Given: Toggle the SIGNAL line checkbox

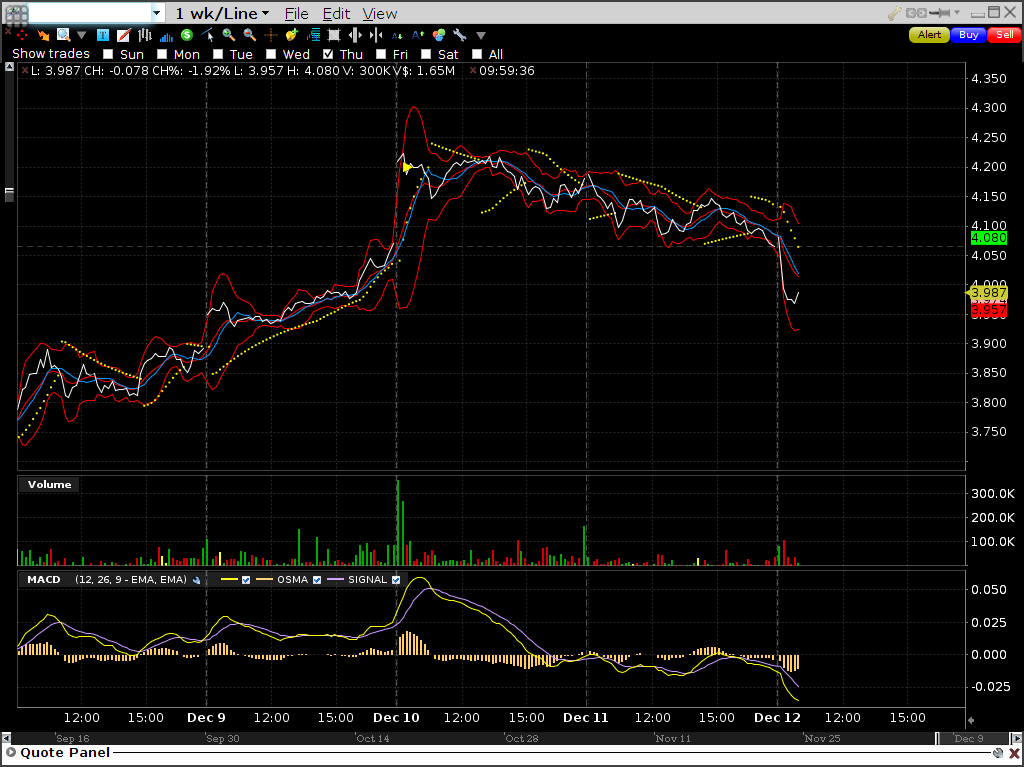Looking at the screenshot, I should coord(396,580).
